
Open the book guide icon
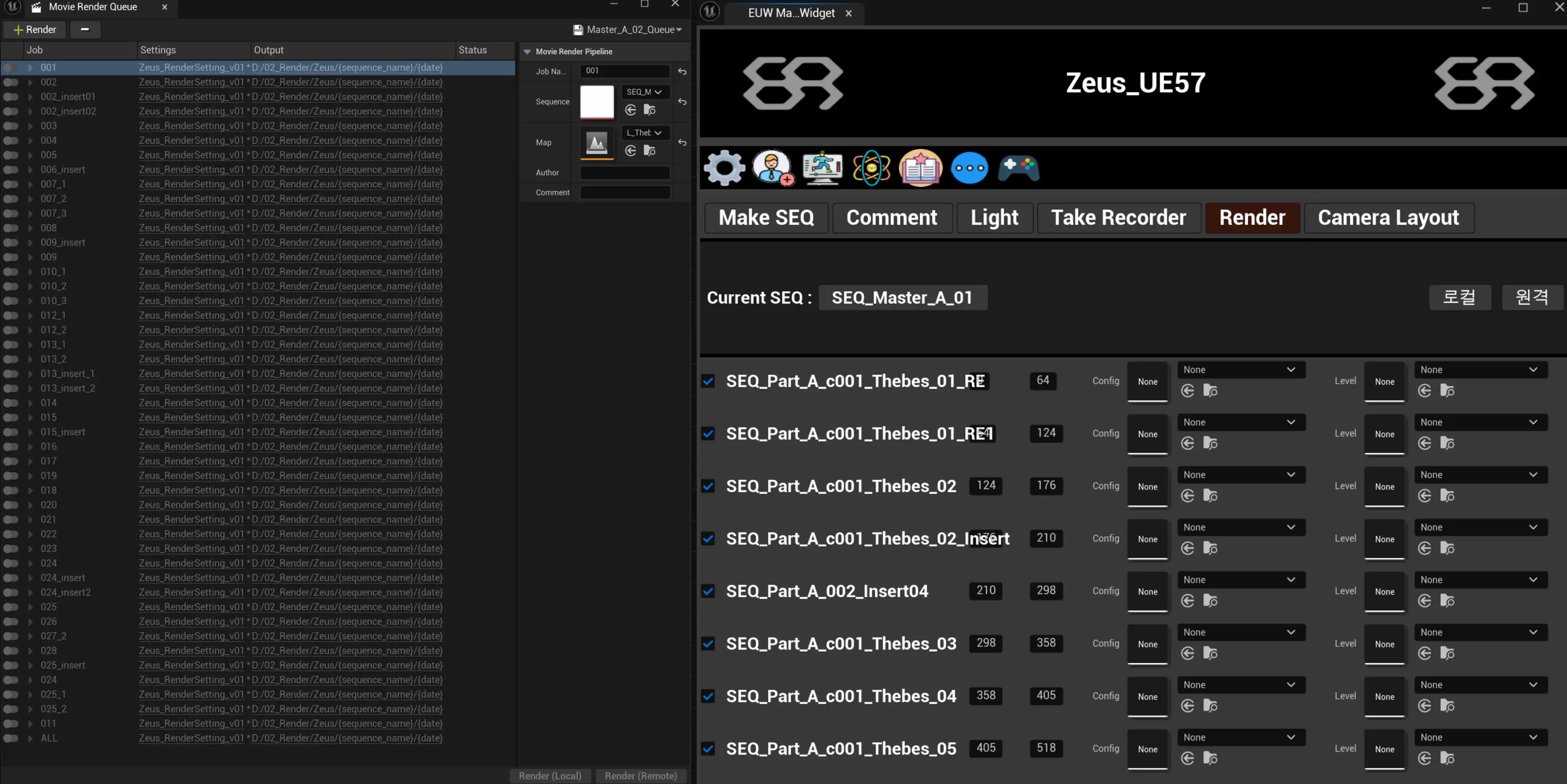[x=921, y=167]
